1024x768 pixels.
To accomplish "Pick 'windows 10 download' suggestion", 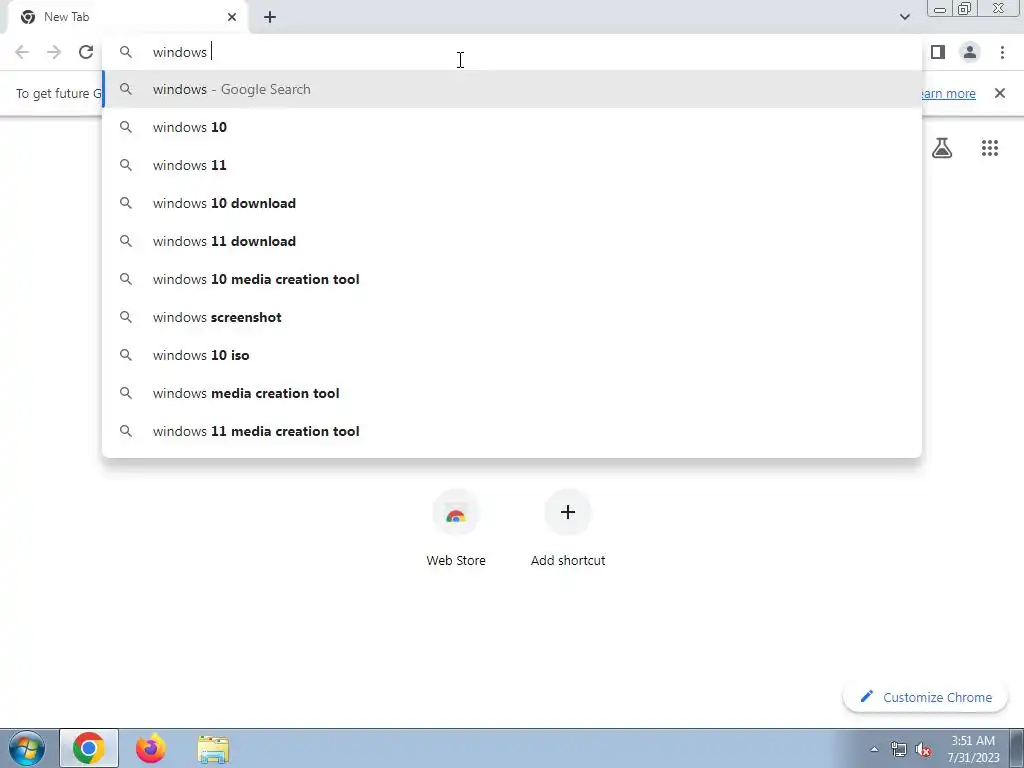I will (x=512, y=203).
